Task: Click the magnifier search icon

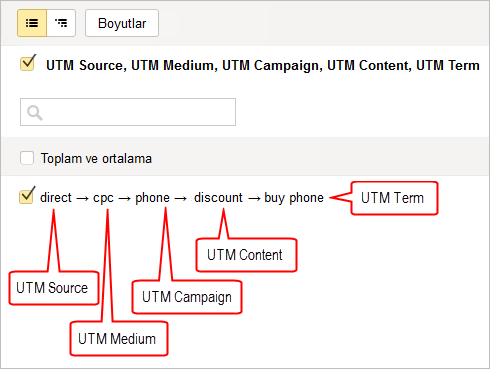Action: [35, 113]
